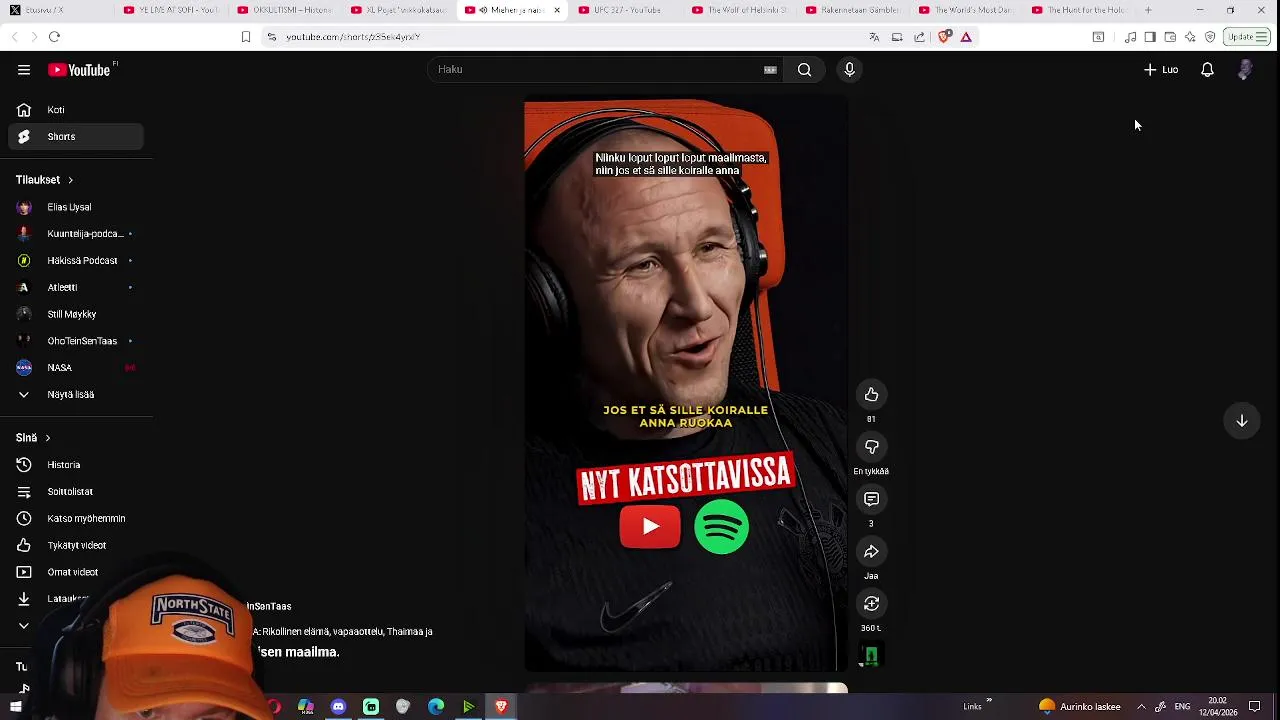Switch to The Wolf of Helsinki tab
Image resolution: width=1280 pixels, height=720 pixels.
[740, 10]
